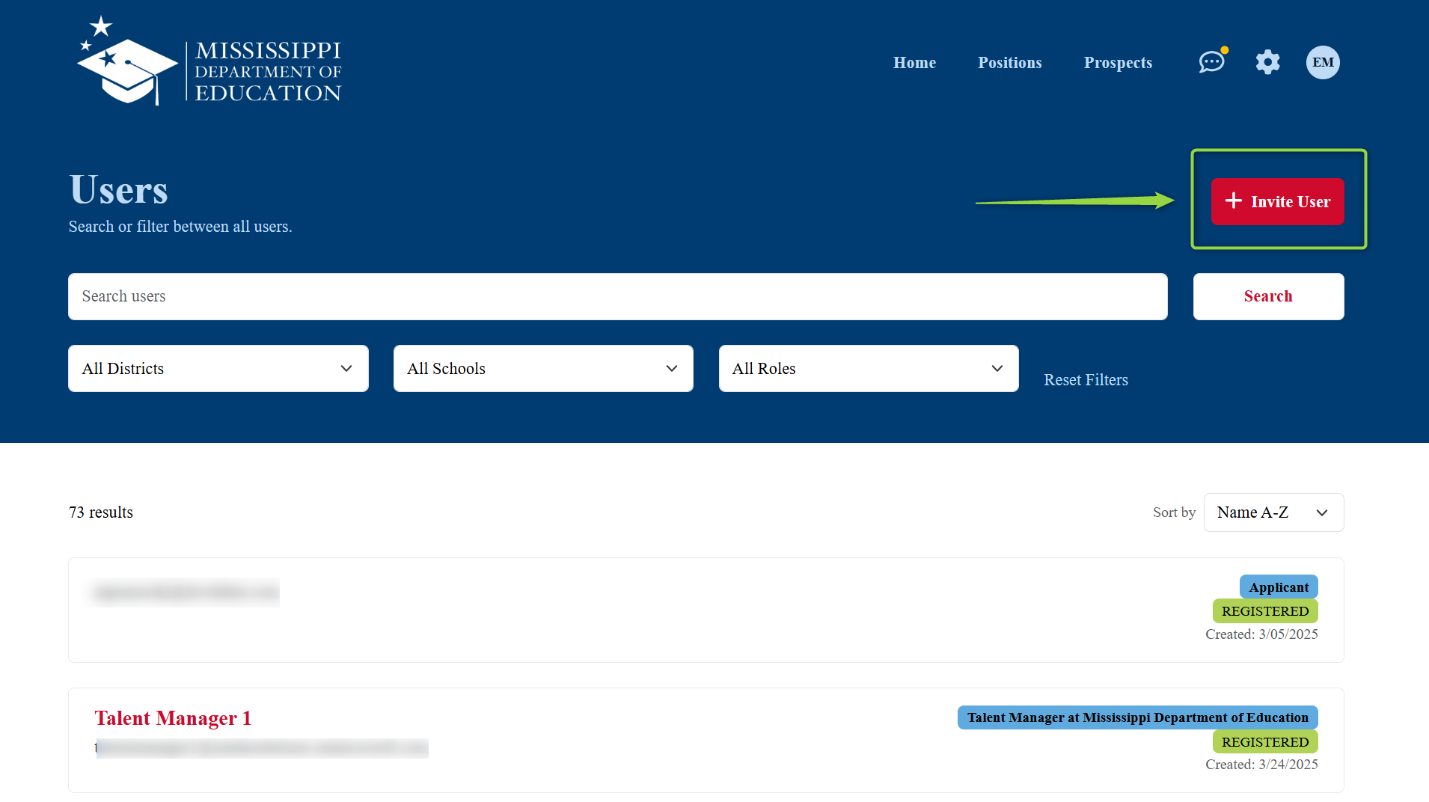The width and height of the screenshot is (1429, 802).
Task: Open the All Districts dropdown
Action: pos(217,368)
